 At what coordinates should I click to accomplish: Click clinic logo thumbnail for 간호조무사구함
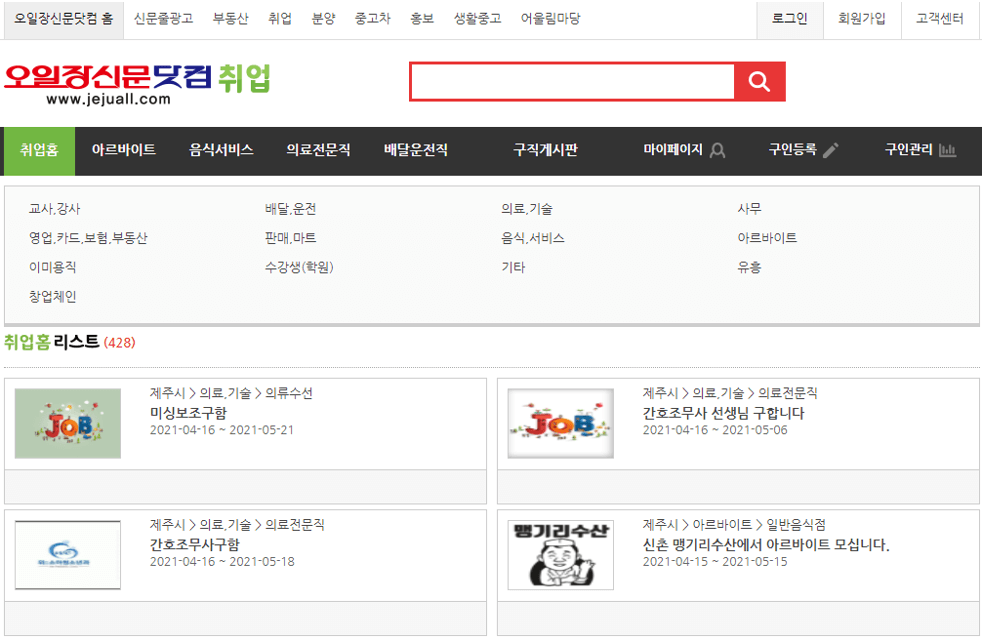click(x=68, y=555)
